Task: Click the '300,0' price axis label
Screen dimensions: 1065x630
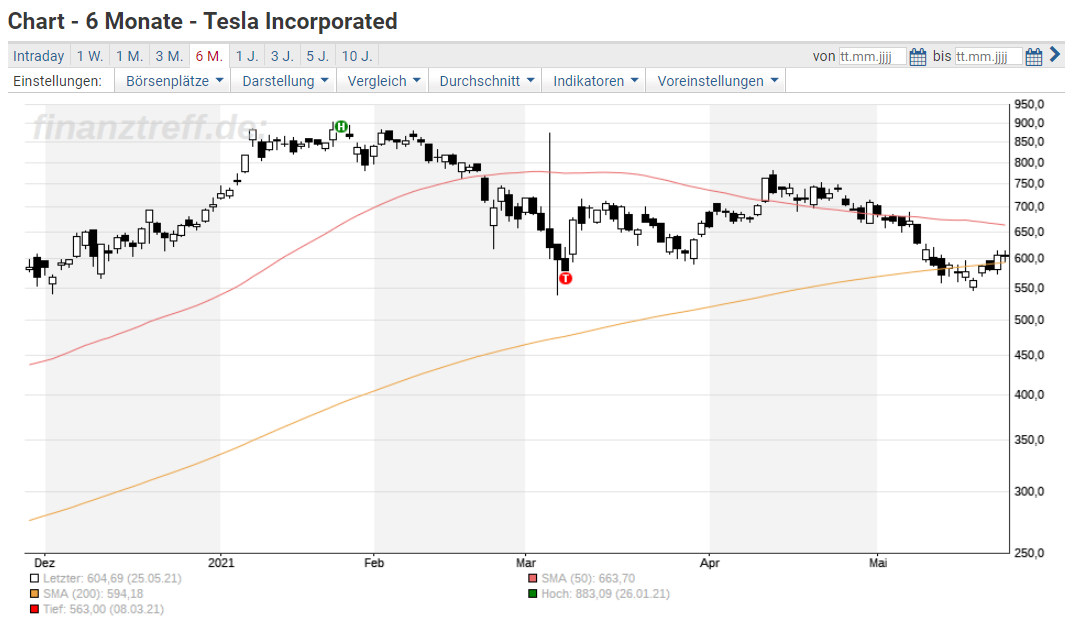Action: (1029, 492)
